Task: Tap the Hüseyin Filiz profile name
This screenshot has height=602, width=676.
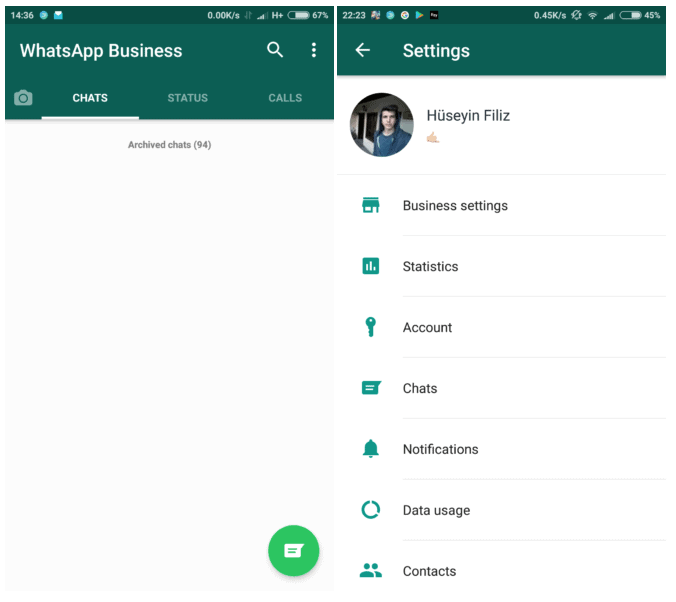Action: click(469, 116)
